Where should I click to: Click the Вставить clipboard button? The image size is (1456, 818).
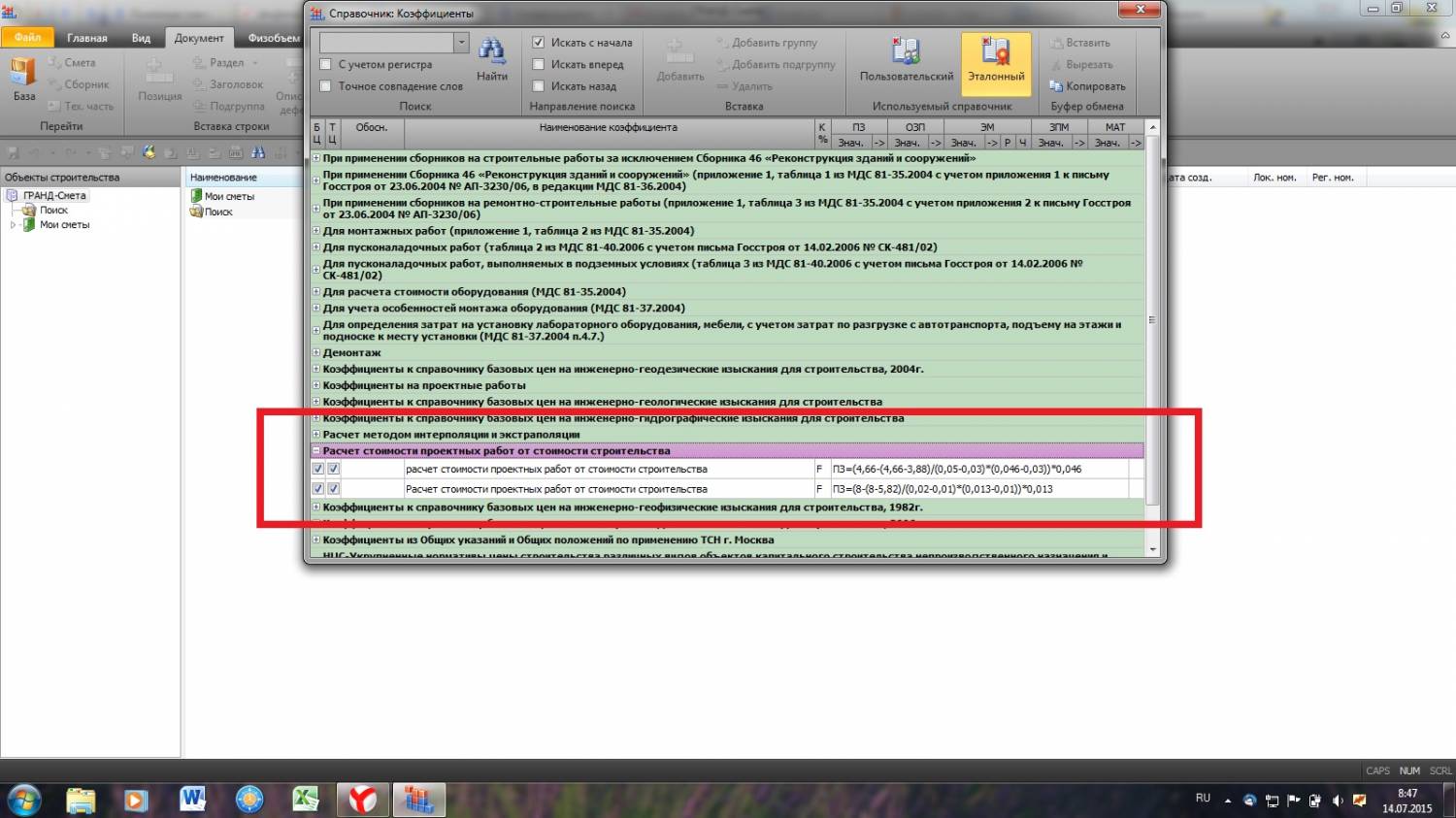[x=1079, y=43]
